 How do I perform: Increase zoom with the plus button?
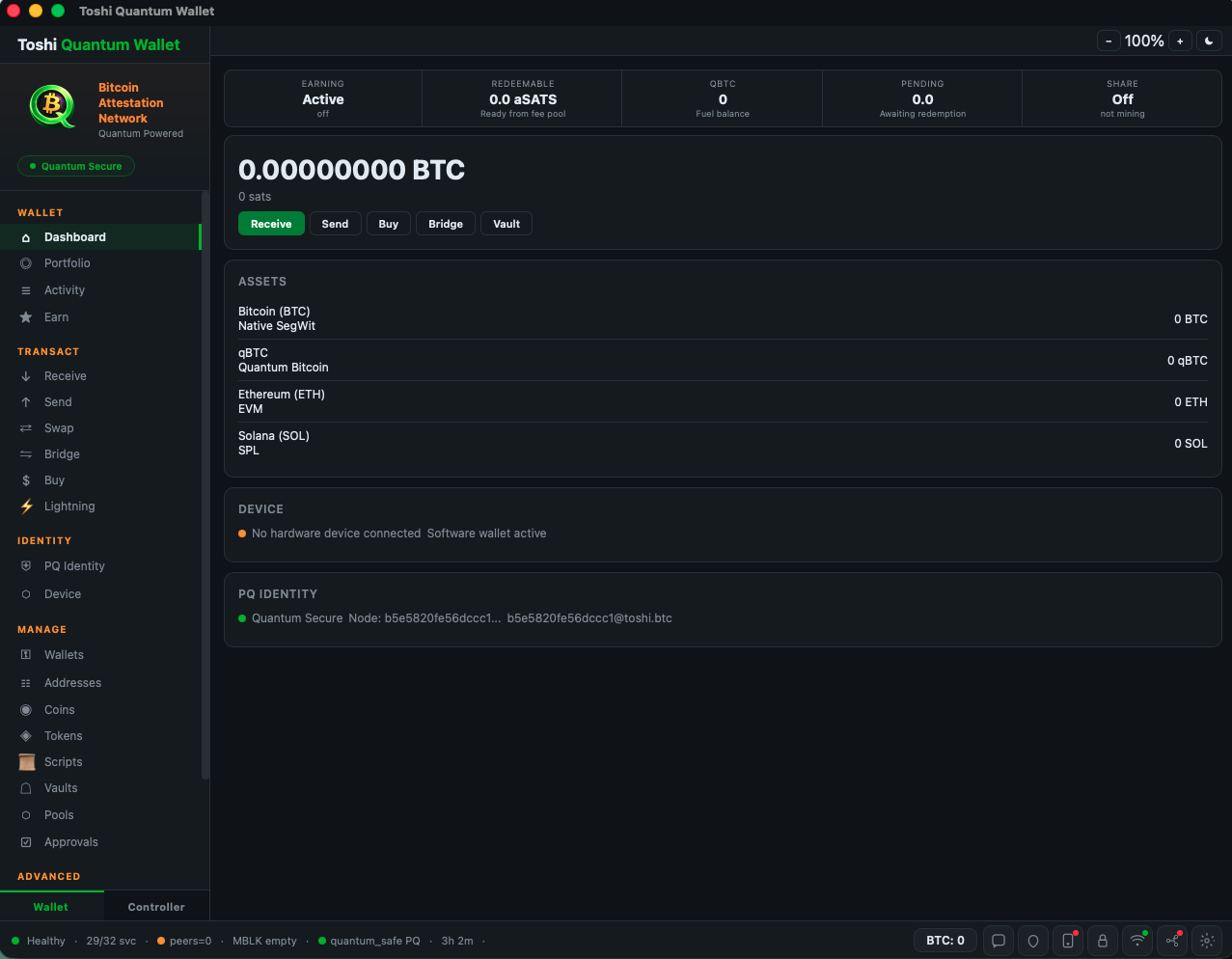point(1180,41)
